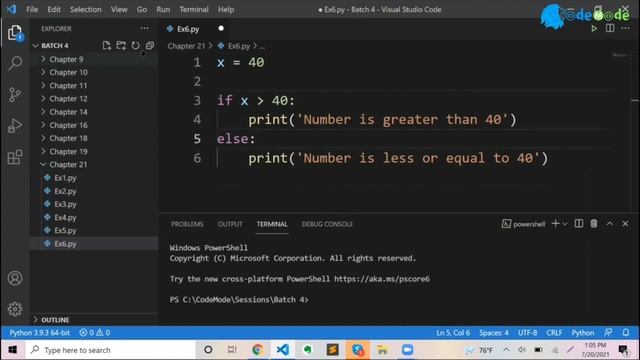640x360 pixels.
Task: Open the Edit menu
Action: tap(54, 9)
